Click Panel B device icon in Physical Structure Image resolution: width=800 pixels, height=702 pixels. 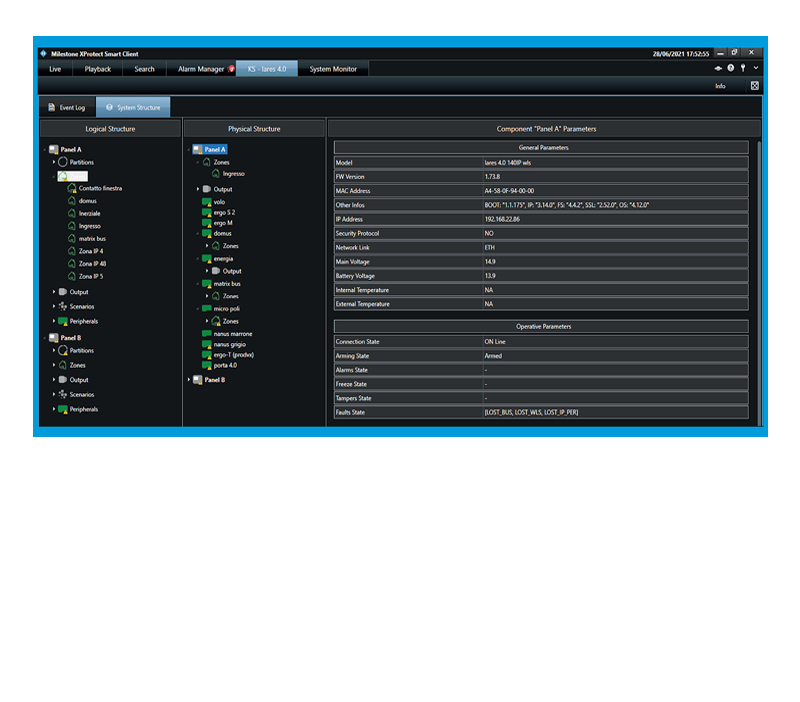pos(197,380)
